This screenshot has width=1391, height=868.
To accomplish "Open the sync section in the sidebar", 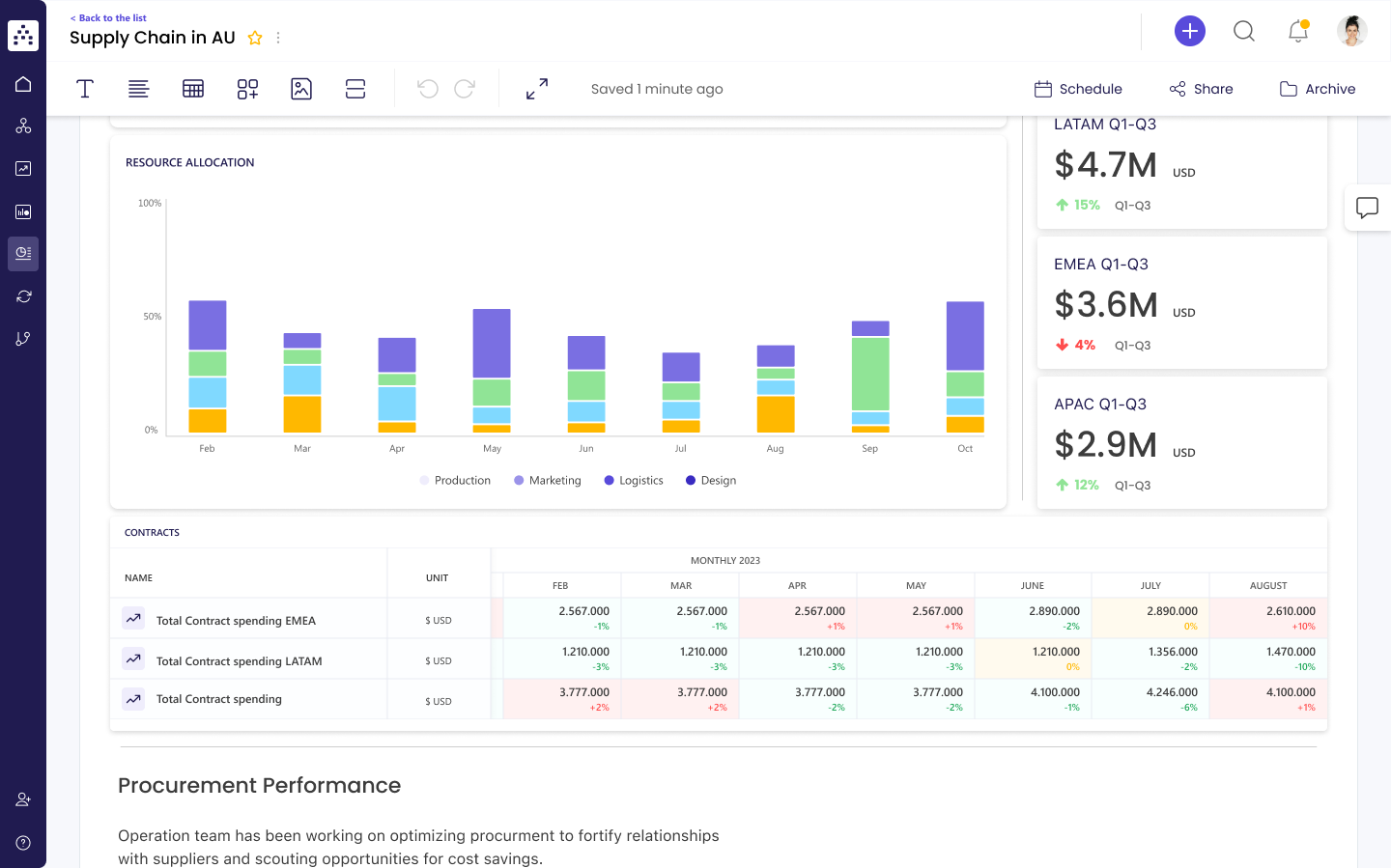I will 23,296.
